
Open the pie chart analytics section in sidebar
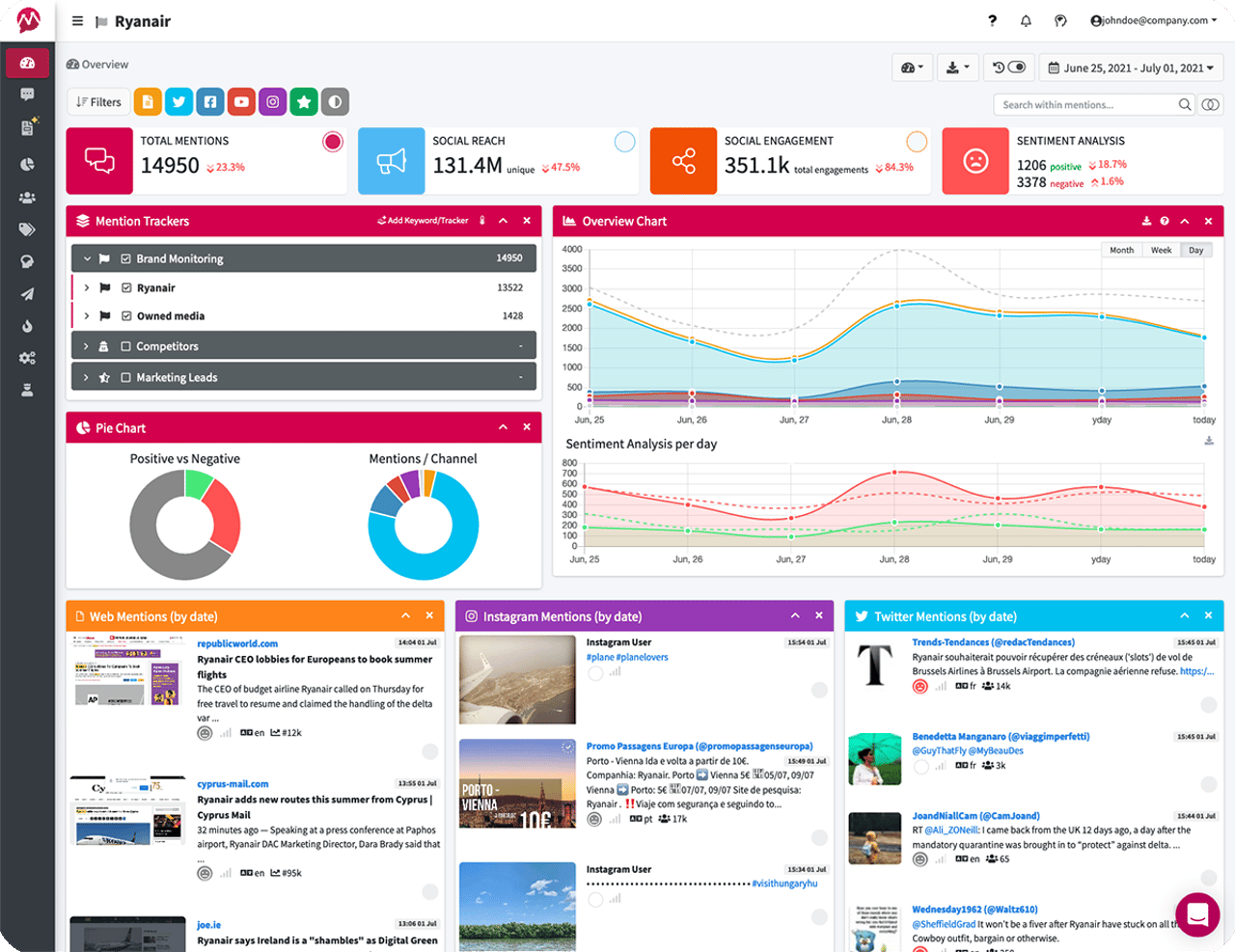pyautogui.click(x=28, y=164)
